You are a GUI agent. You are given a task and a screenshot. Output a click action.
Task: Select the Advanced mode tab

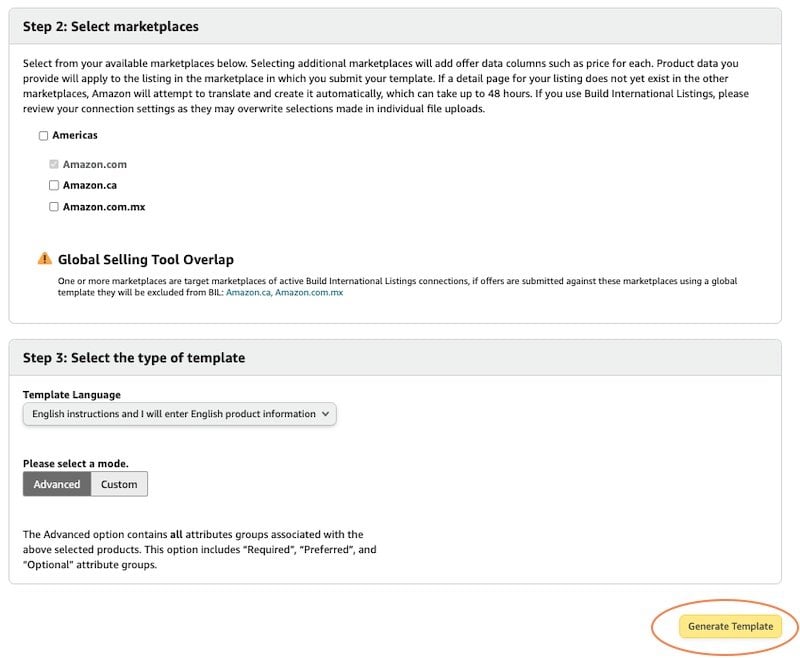click(x=57, y=484)
